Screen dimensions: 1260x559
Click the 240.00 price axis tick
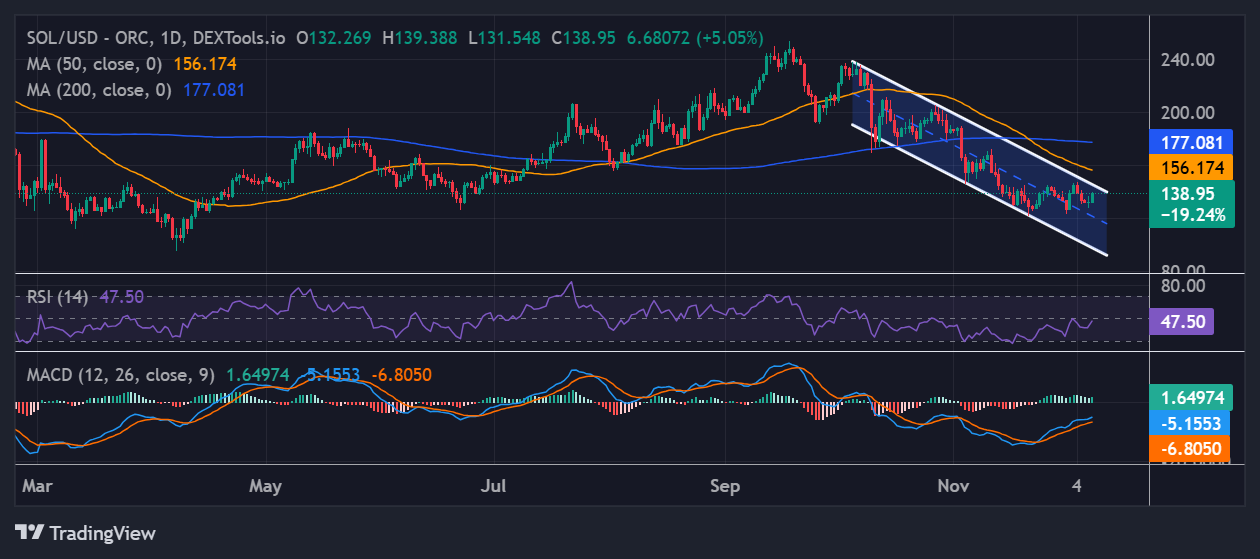pos(1190,59)
